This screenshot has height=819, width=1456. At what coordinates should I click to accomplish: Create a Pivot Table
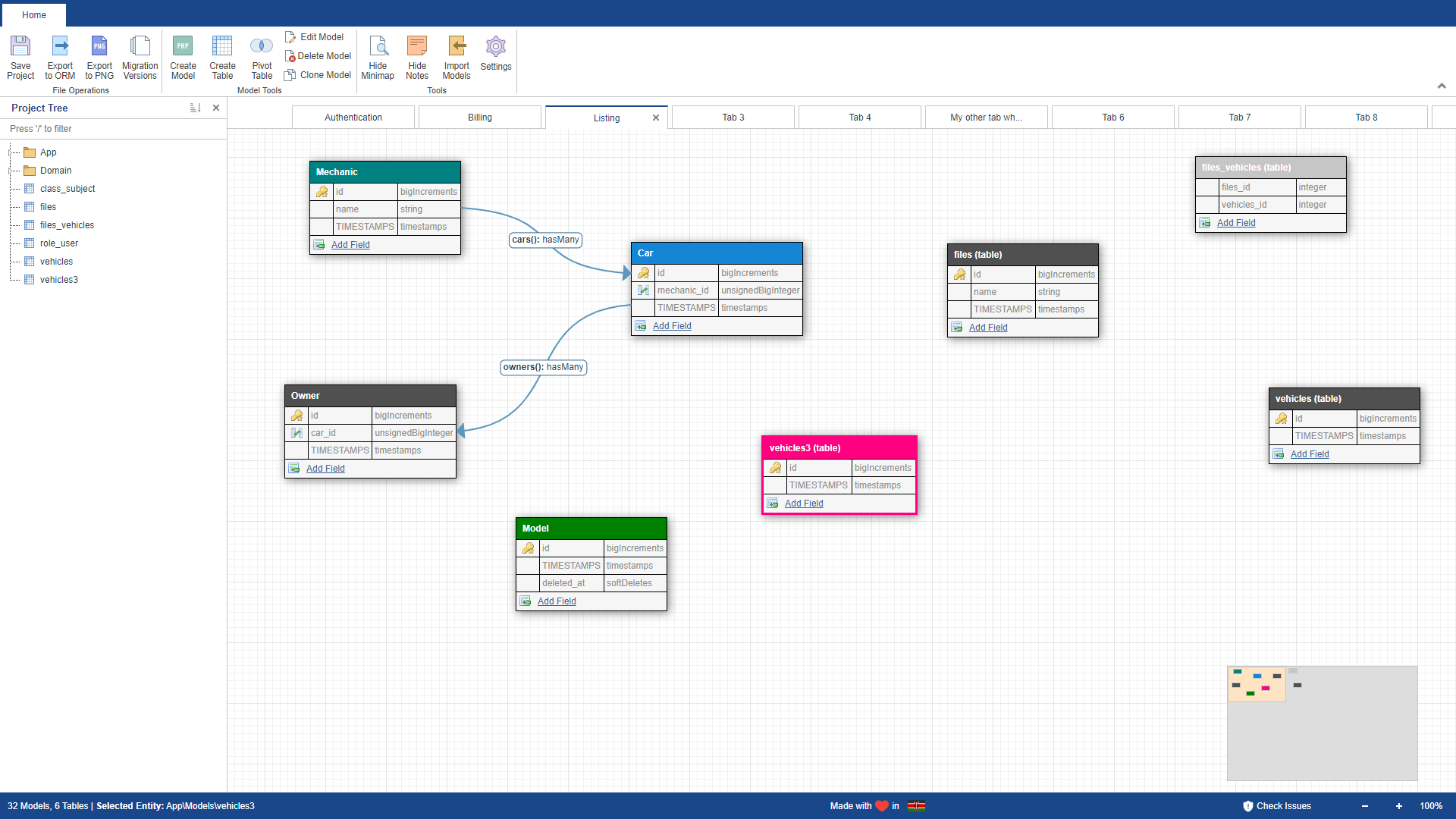tap(262, 57)
